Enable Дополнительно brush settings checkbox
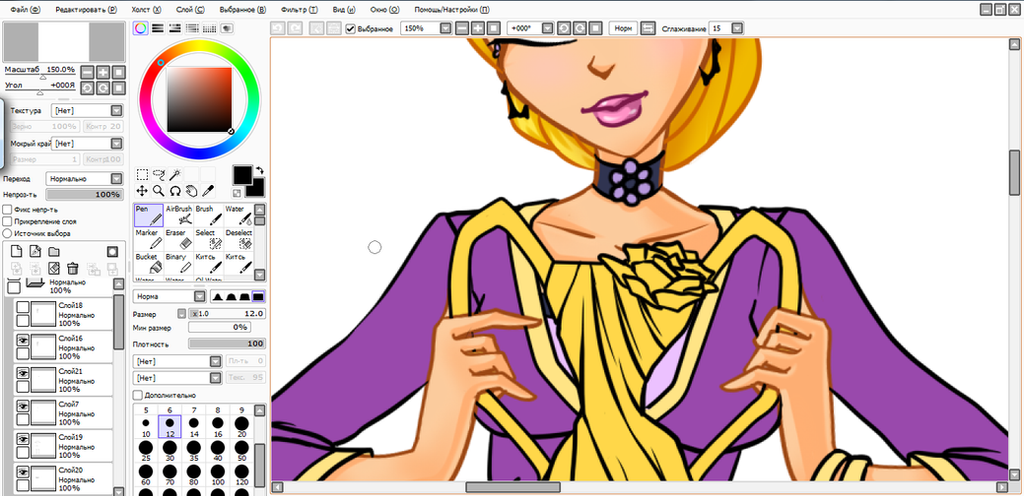1024x496 pixels. coord(137,395)
